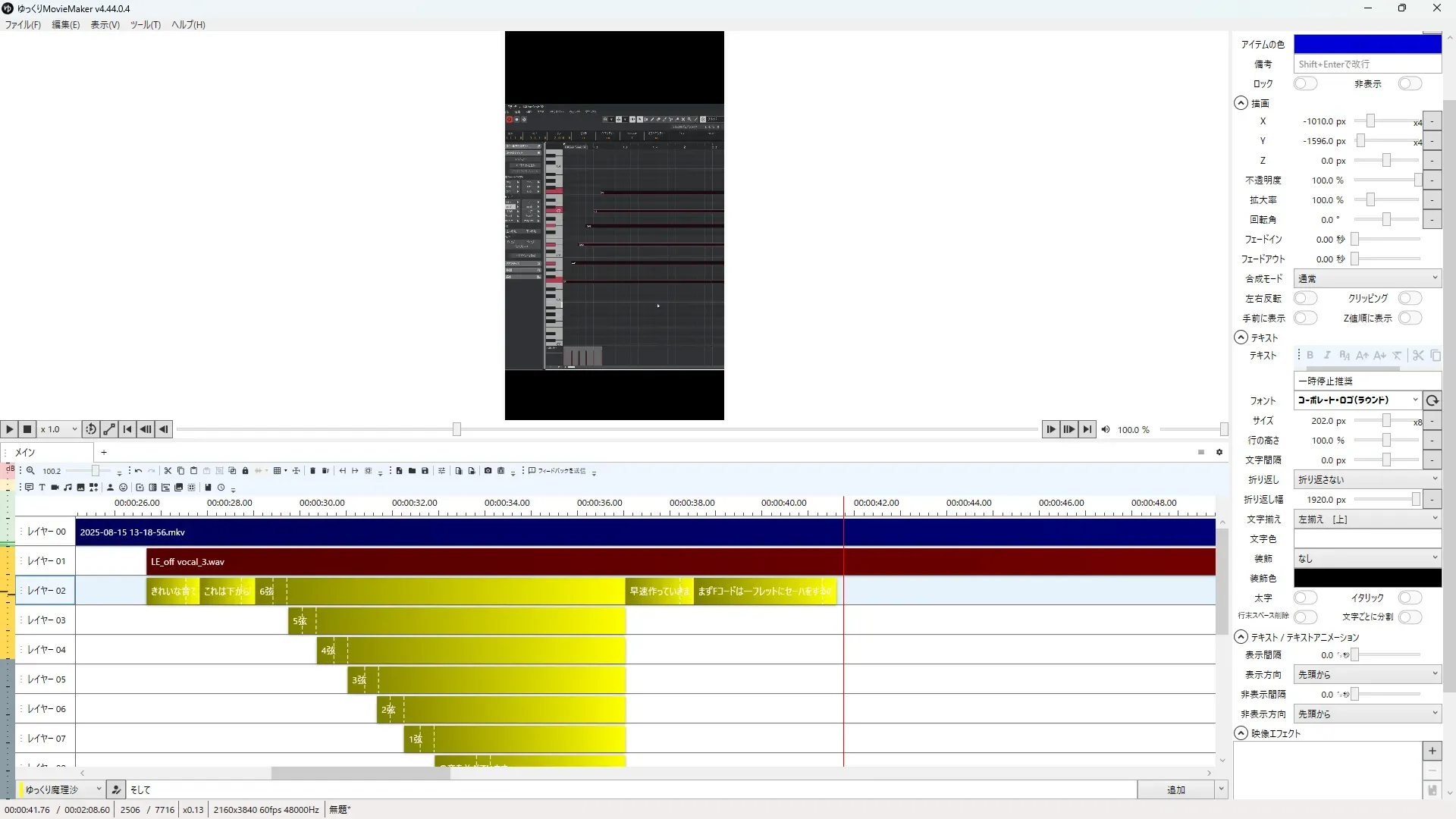Click the 追加 add button

(1175, 790)
